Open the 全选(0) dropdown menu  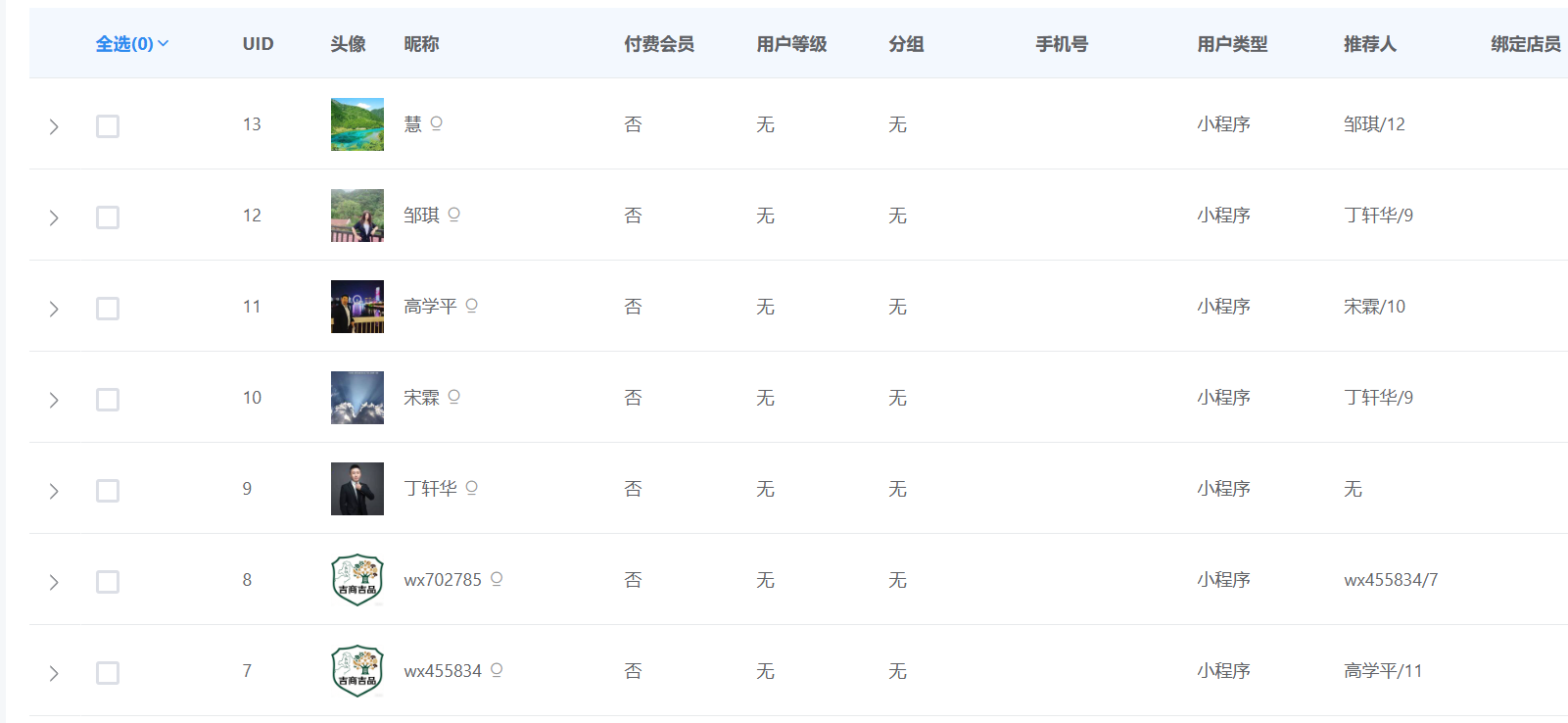132,44
